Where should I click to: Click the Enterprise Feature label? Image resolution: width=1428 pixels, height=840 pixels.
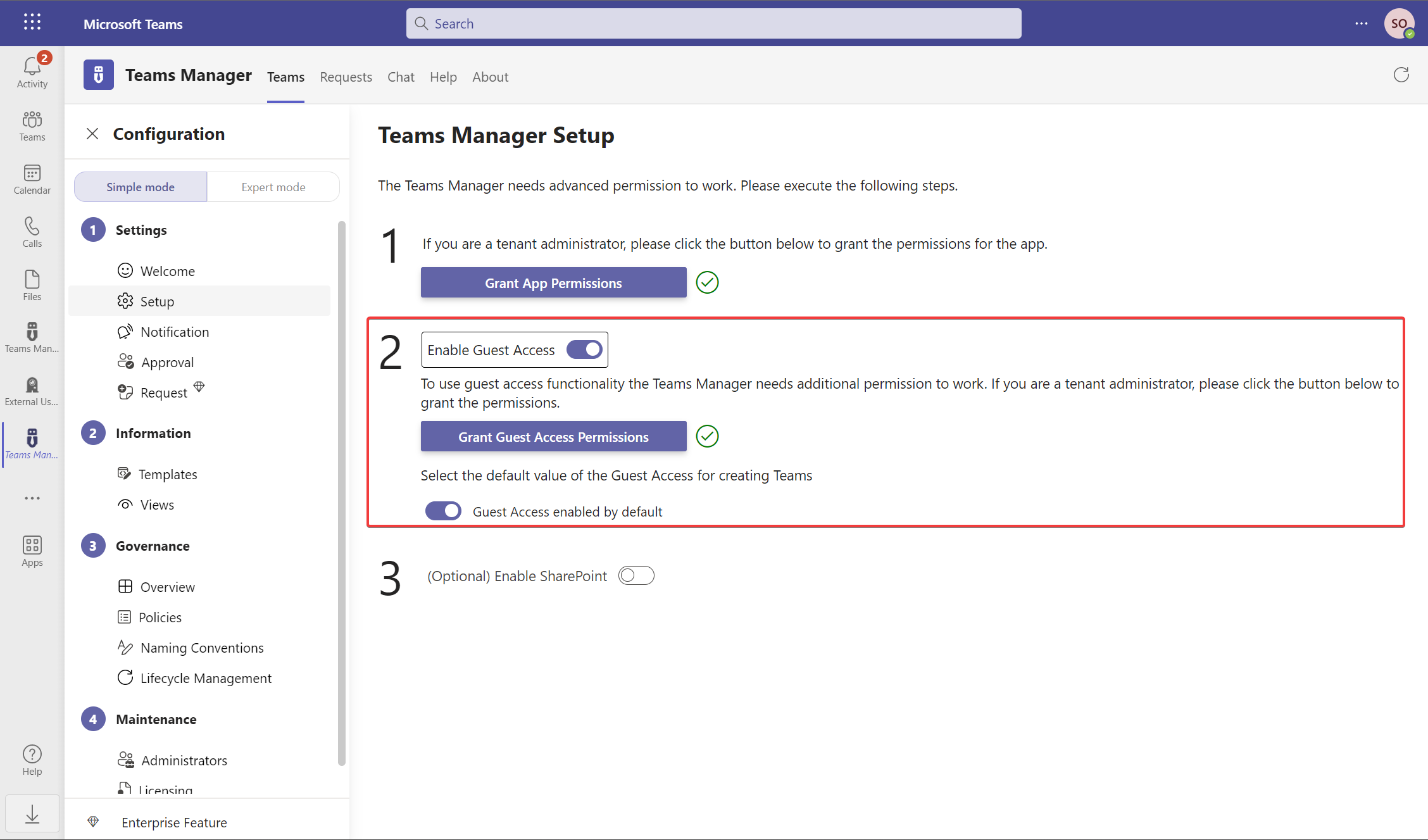(174, 822)
